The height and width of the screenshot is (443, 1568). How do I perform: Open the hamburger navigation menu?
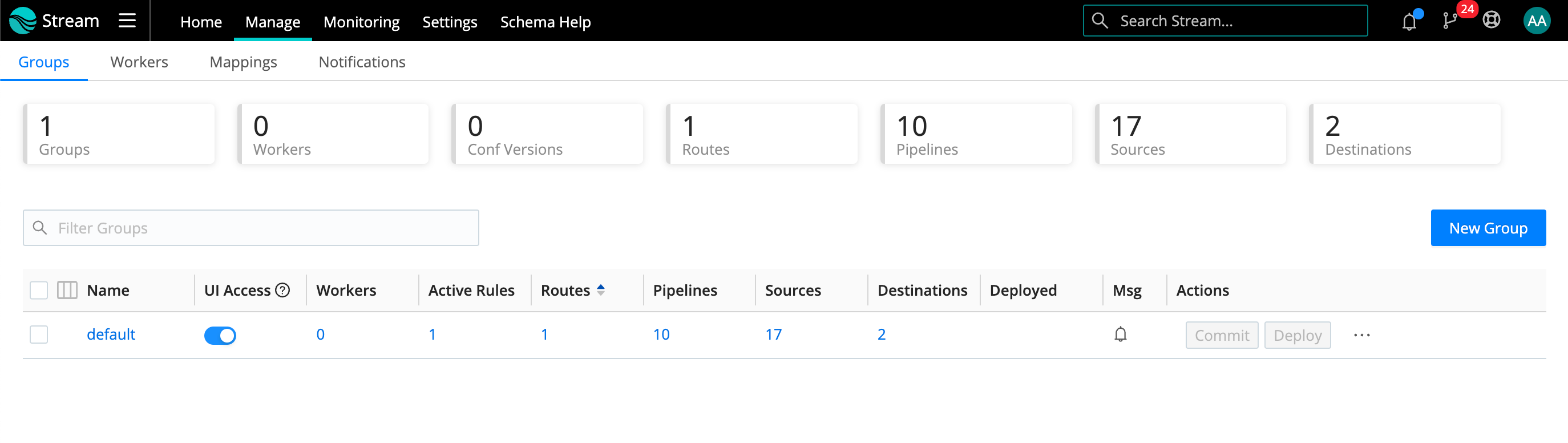click(x=127, y=21)
